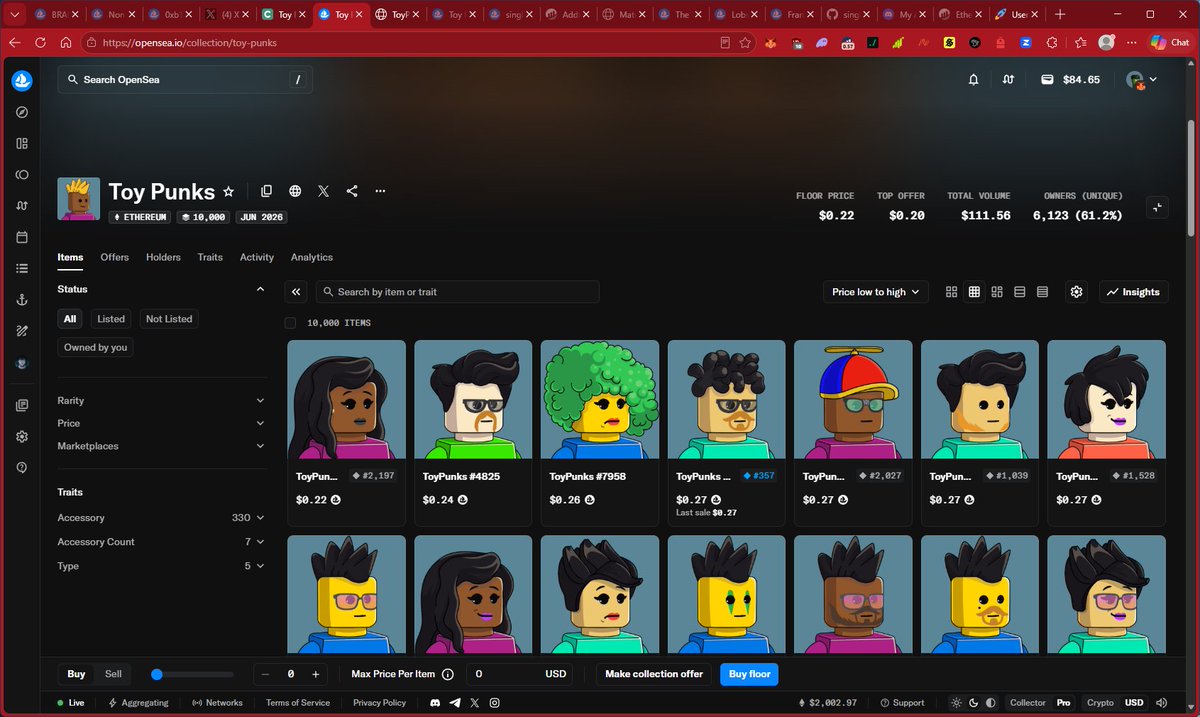Screen dimensions: 1200x717
Task: Share the Toy Punks collection
Action: [x=352, y=191]
